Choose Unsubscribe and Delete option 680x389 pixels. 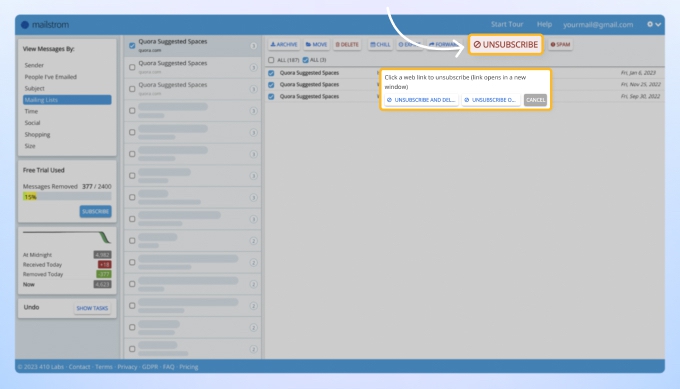point(421,100)
